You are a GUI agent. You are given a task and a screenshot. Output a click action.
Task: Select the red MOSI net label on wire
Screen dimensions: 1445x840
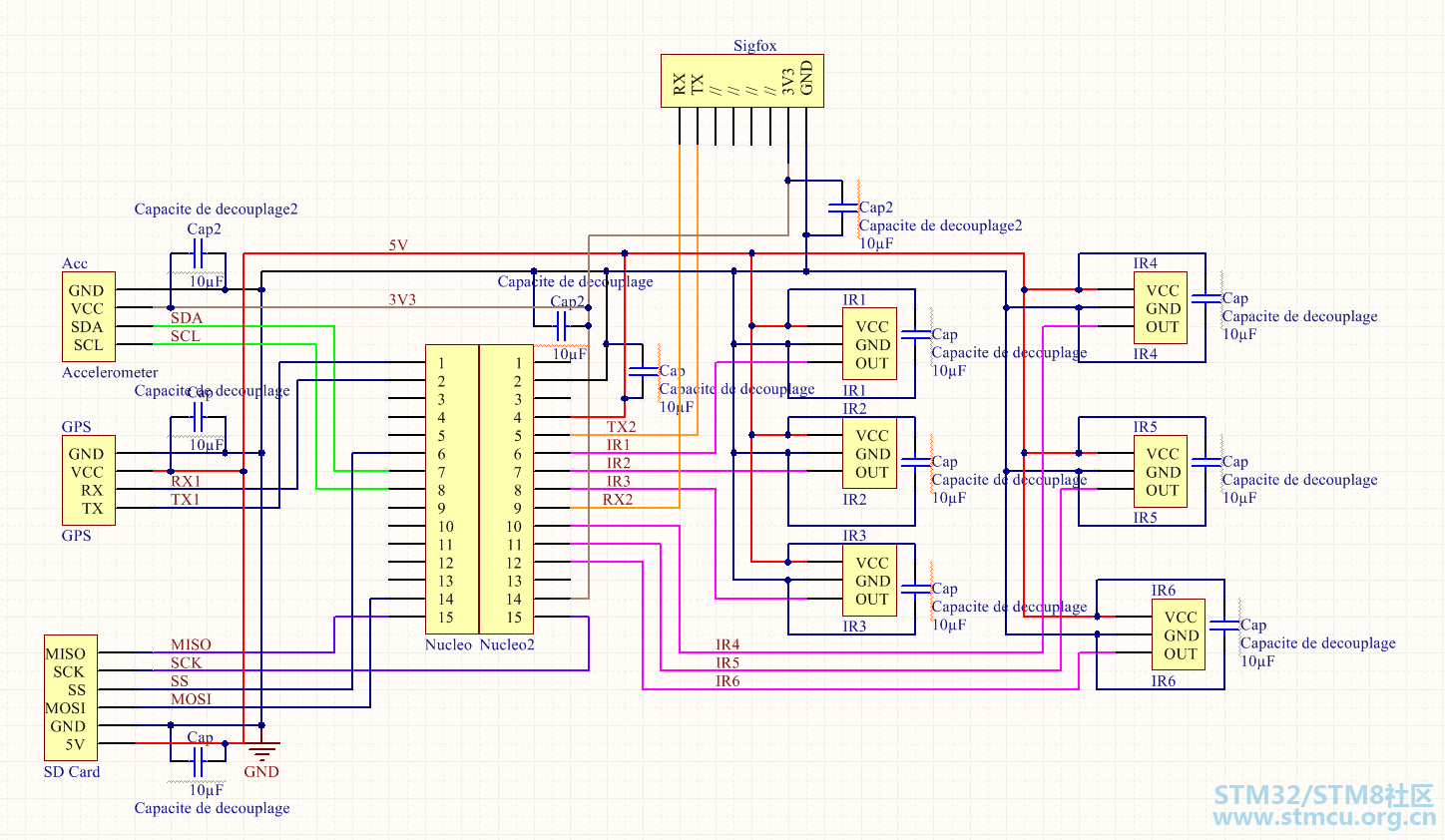tap(191, 699)
